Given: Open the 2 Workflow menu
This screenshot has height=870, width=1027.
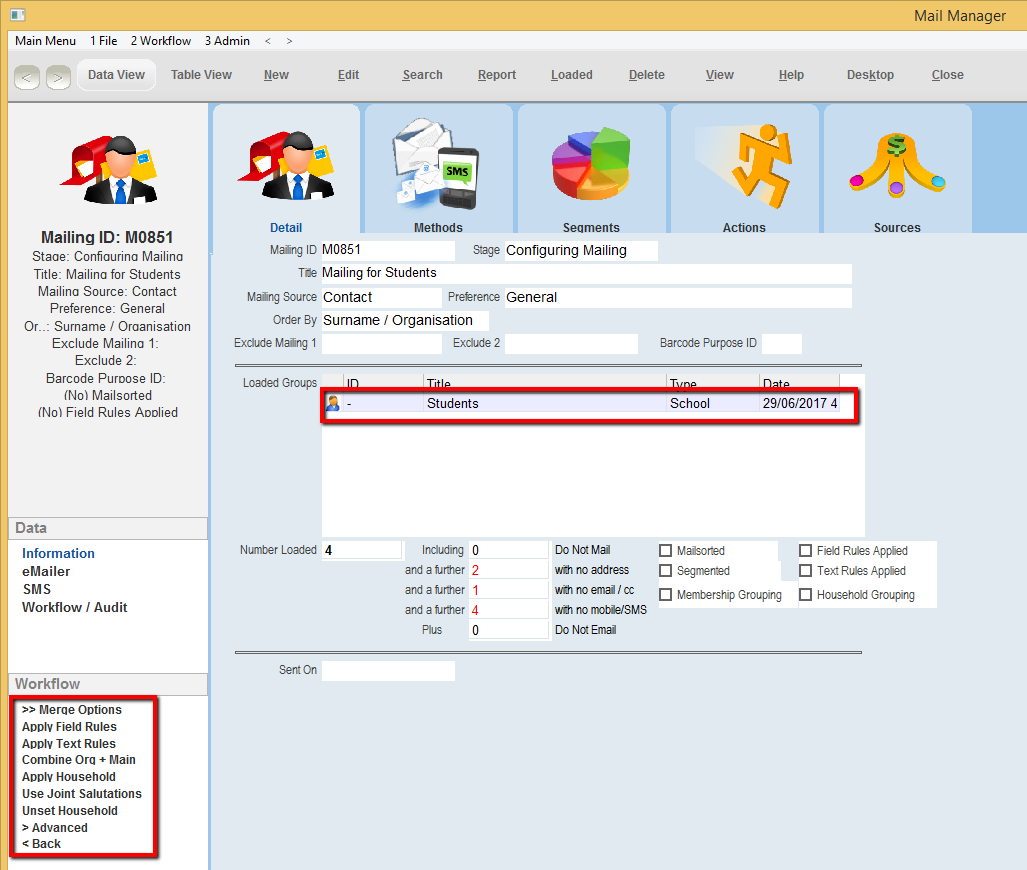Looking at the screenshot, I should pyautogui.click(x=160, y=41).
